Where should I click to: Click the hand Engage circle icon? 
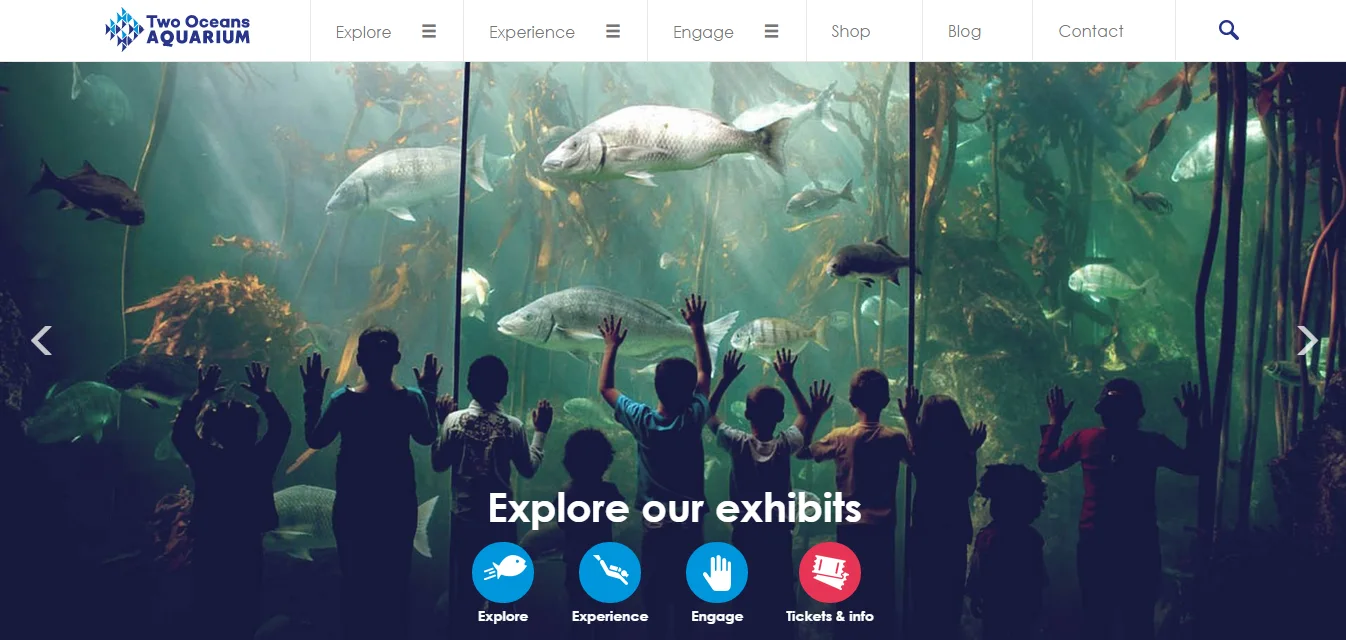pos(717,573)
